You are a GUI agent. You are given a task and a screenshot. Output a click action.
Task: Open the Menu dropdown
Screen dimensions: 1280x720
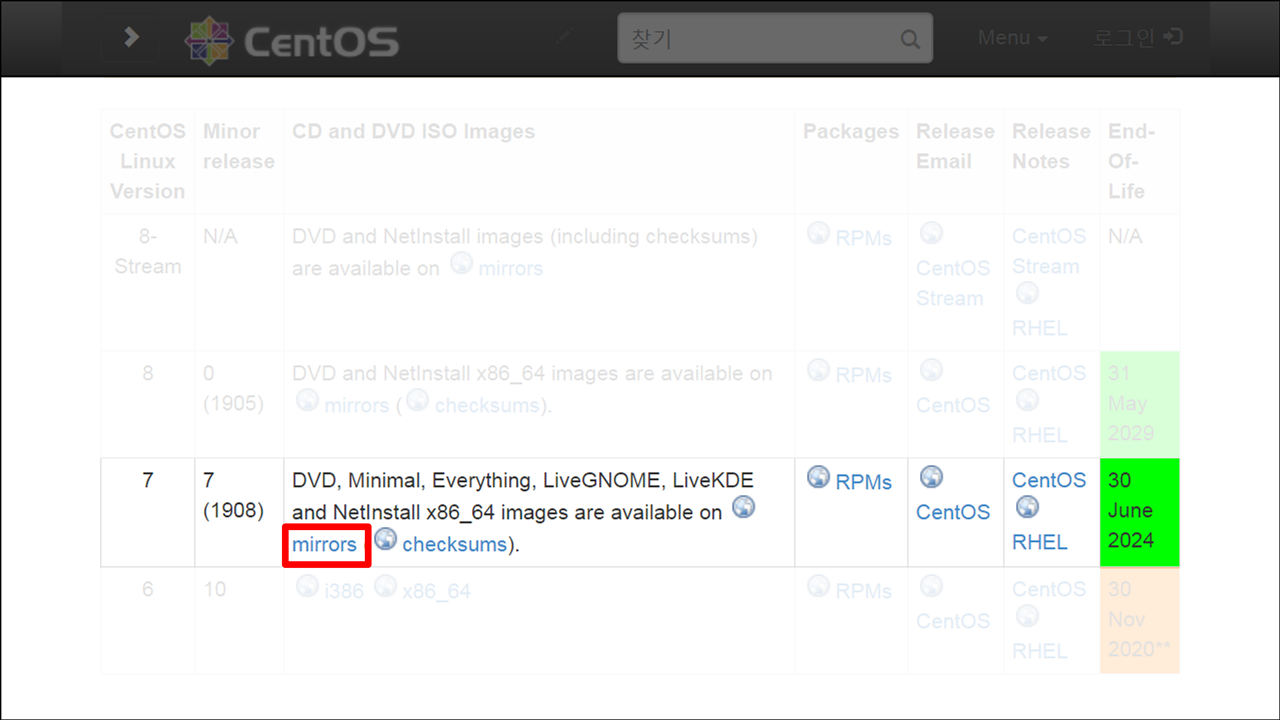pyautogui.click(x=1013, y=38)
